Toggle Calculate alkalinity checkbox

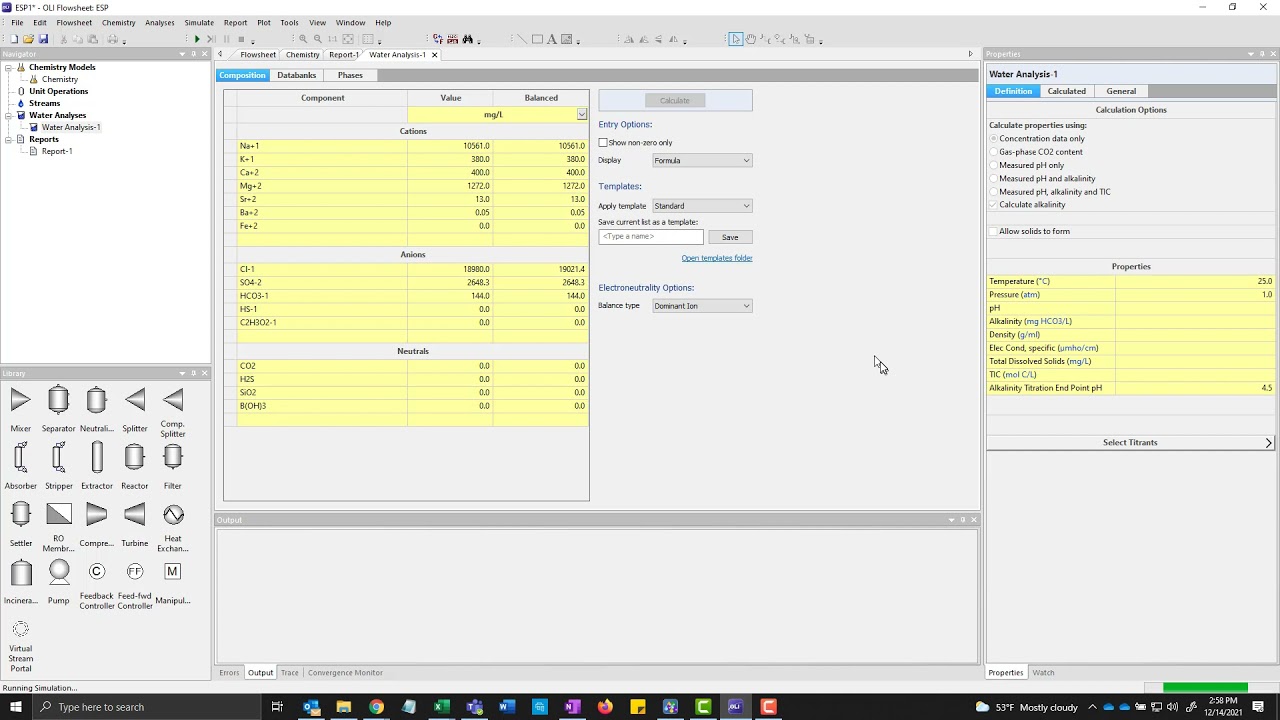point(993,205)
